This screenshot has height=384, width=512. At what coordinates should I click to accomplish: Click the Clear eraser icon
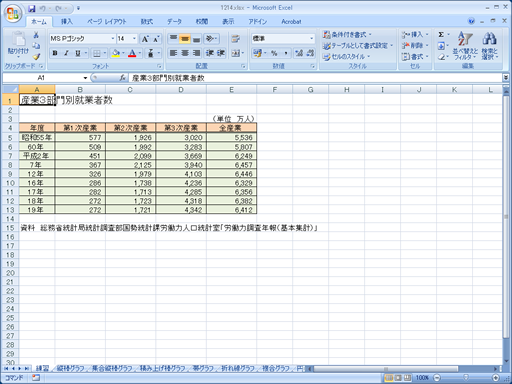(x=441, y=57)
